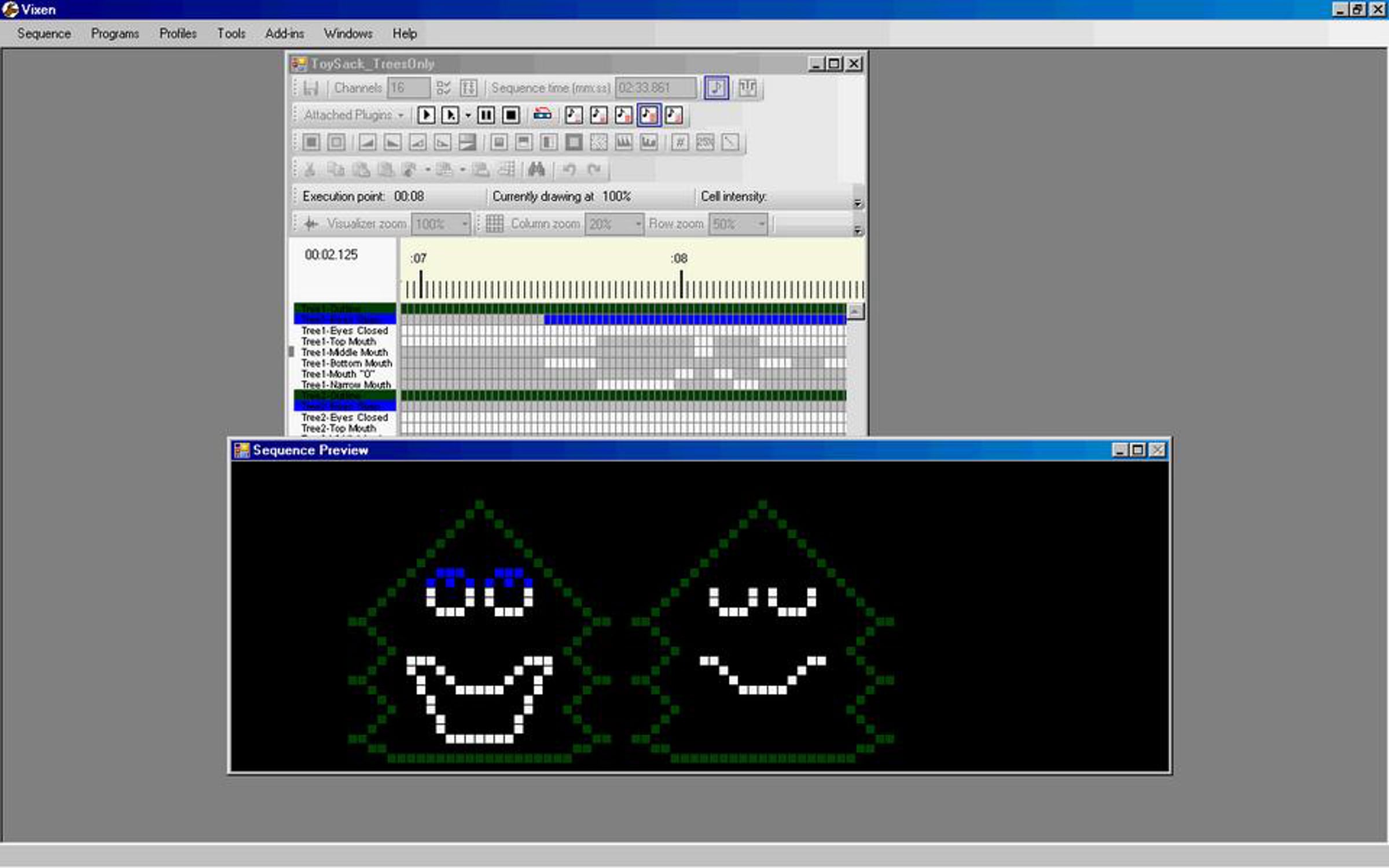Click the binoculars find icon

(x=537, y=170)
